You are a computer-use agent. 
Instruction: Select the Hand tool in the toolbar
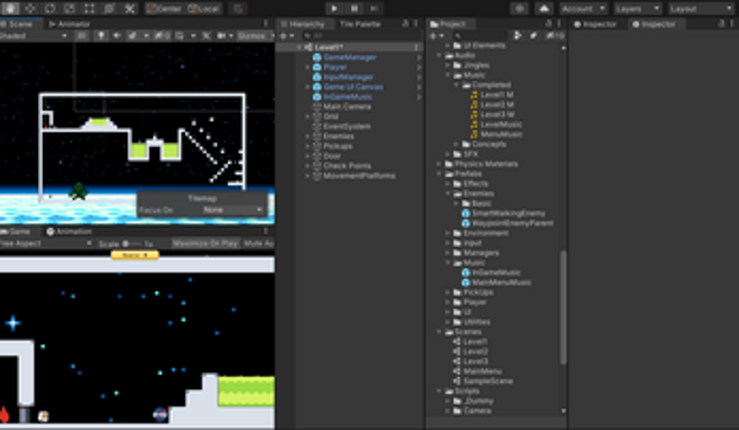pos(10,8)
